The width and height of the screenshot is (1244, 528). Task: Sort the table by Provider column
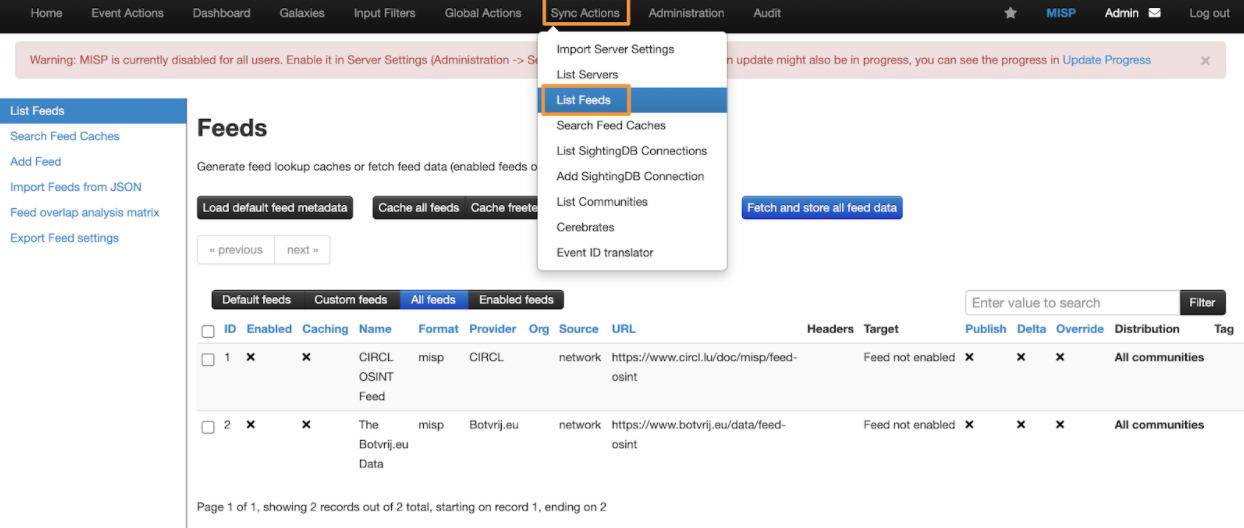(x=492, y=329)
